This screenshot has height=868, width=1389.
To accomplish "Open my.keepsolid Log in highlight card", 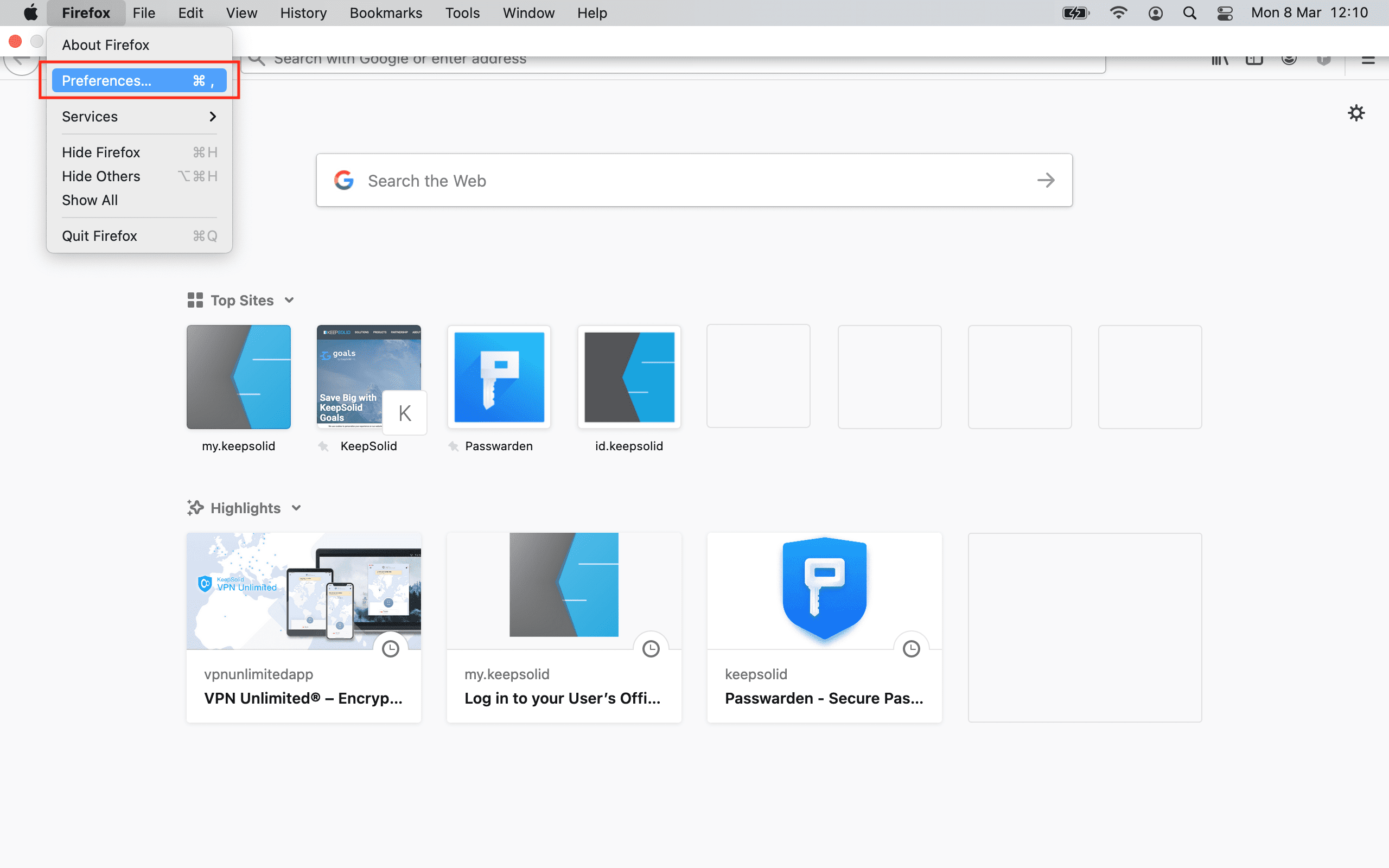I will click(564, 627).
